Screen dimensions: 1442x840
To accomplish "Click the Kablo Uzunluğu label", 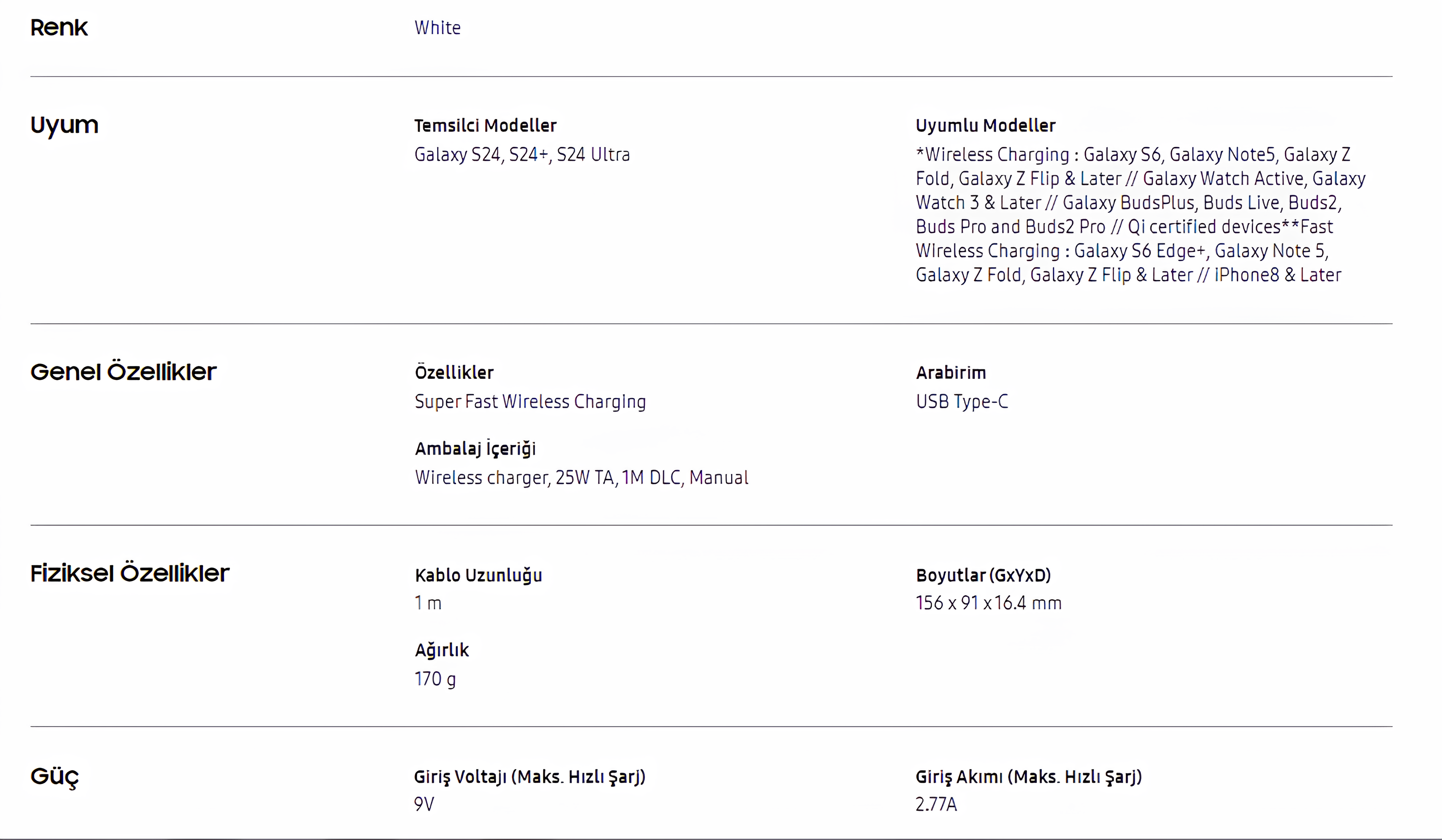I will 478,575.
